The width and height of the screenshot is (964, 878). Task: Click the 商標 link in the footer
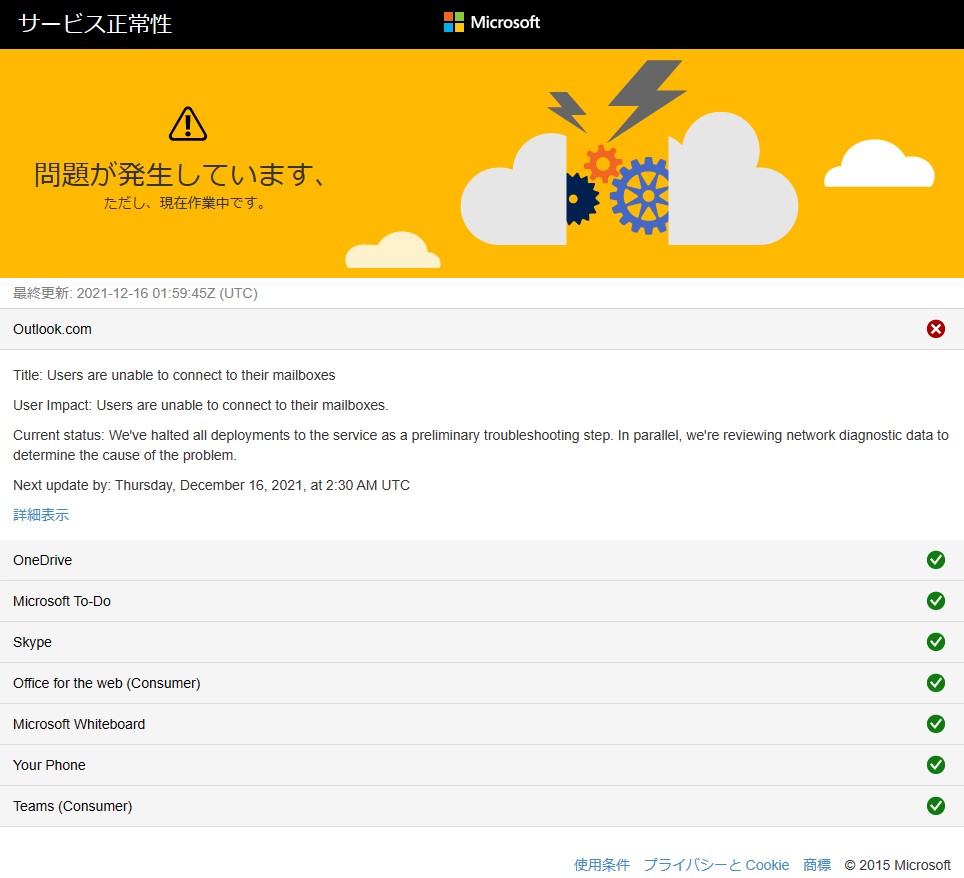pos(816,864)
